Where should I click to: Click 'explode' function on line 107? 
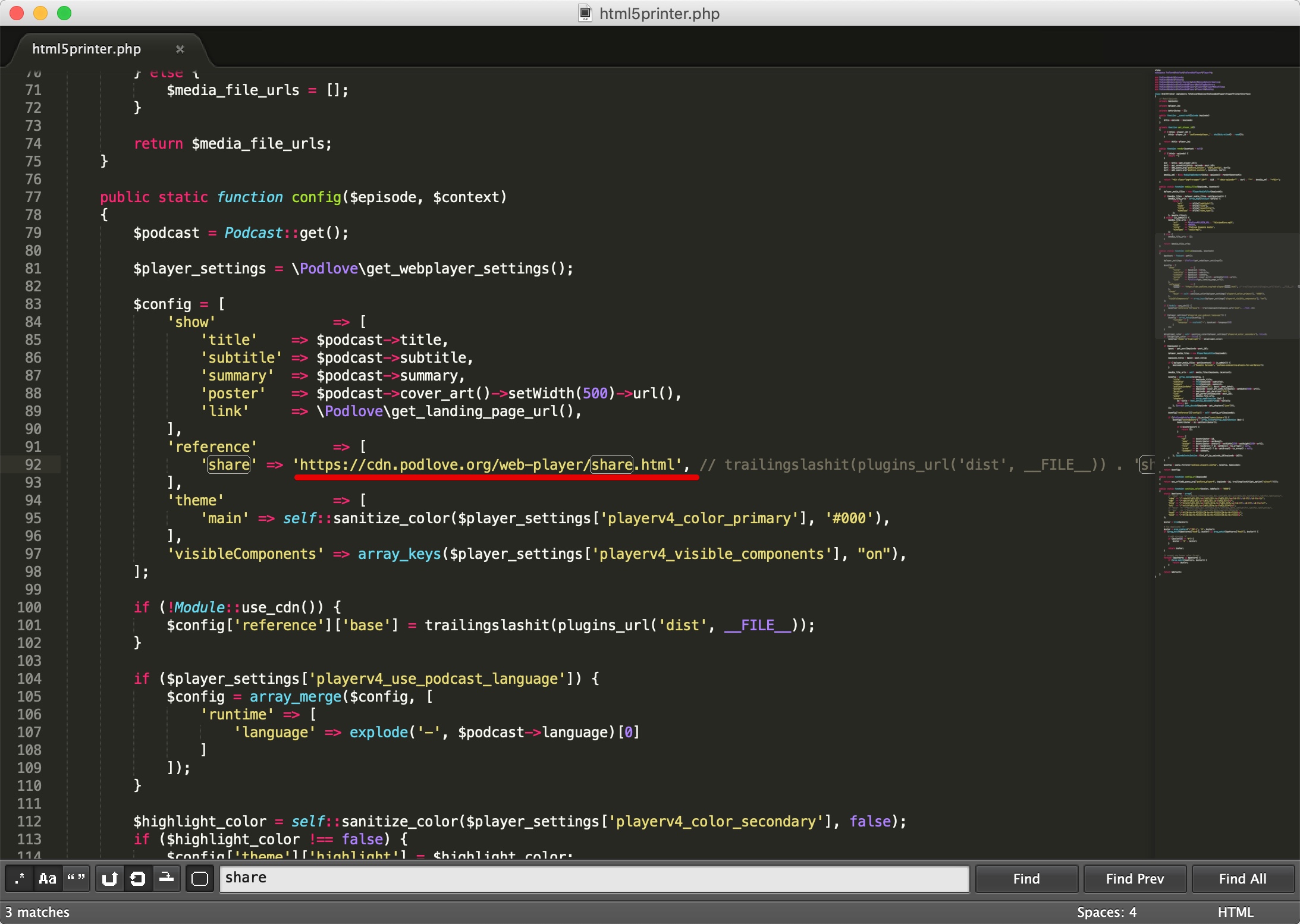(379, 732)
